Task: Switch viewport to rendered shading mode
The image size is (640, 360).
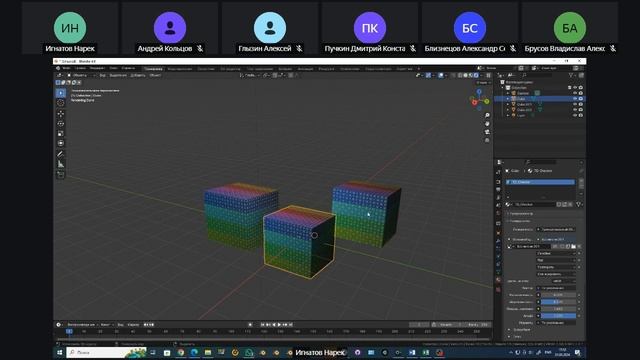Action: 476,75
